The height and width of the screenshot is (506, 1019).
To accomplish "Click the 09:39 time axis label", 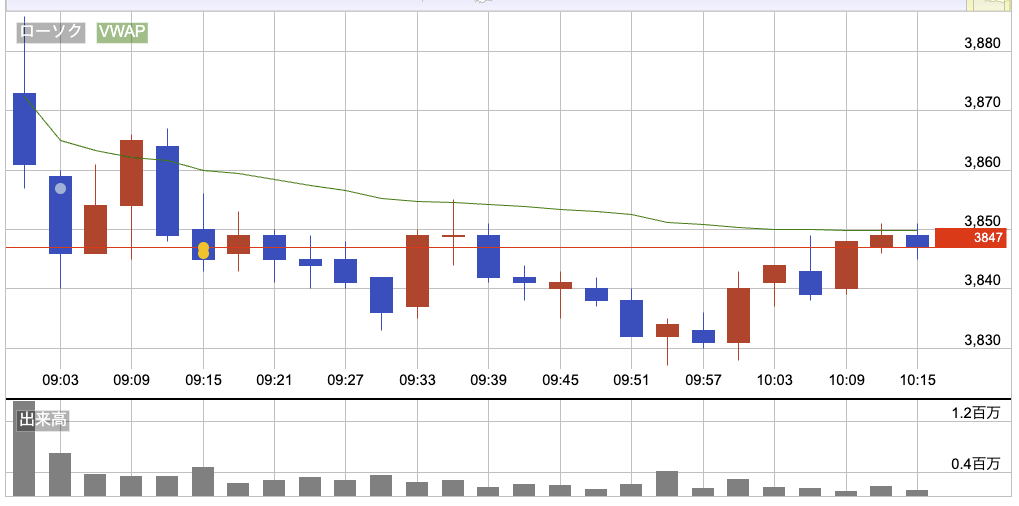I will pyautogui.click(x=488, y=380).
